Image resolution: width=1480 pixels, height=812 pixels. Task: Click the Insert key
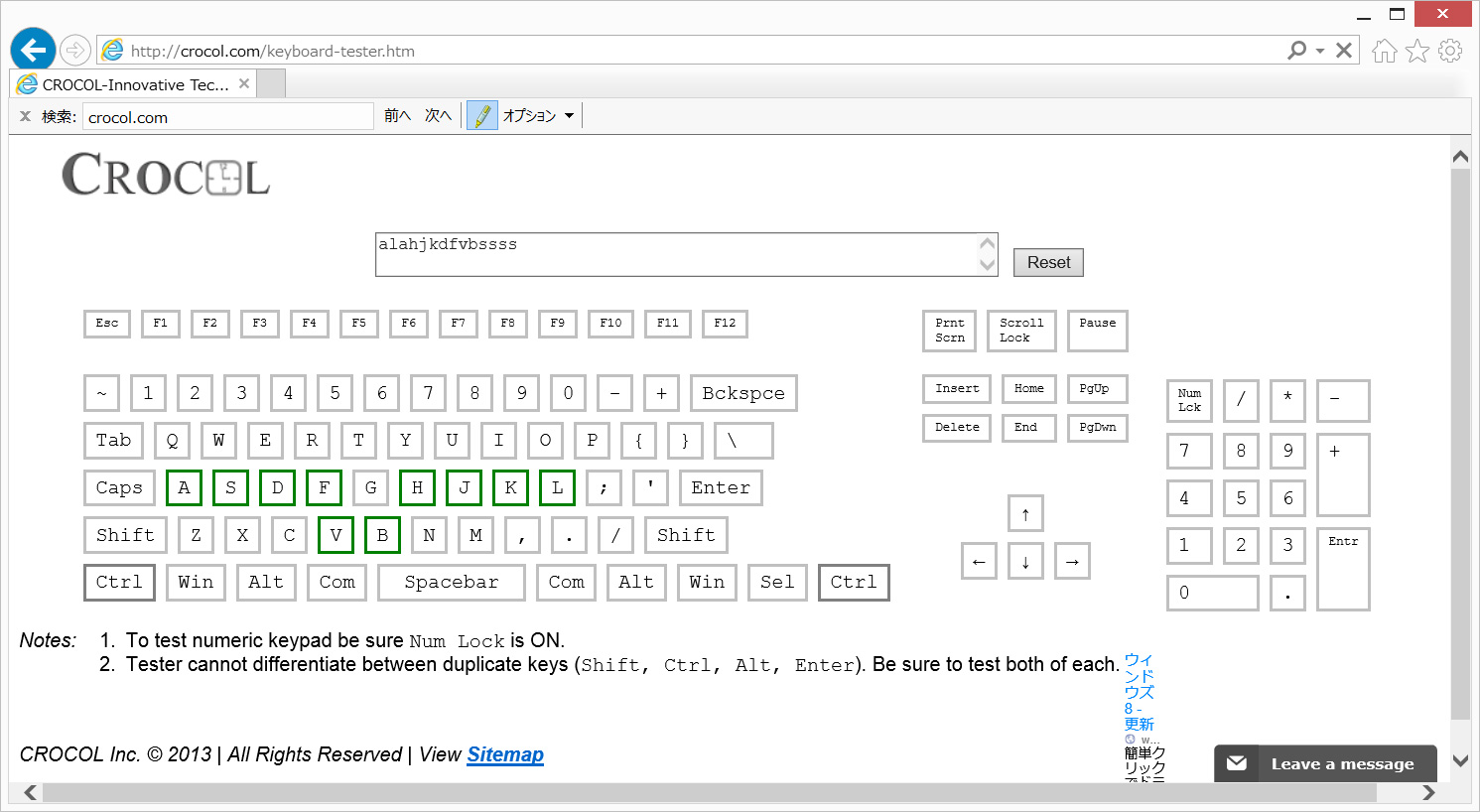point(957,389)
